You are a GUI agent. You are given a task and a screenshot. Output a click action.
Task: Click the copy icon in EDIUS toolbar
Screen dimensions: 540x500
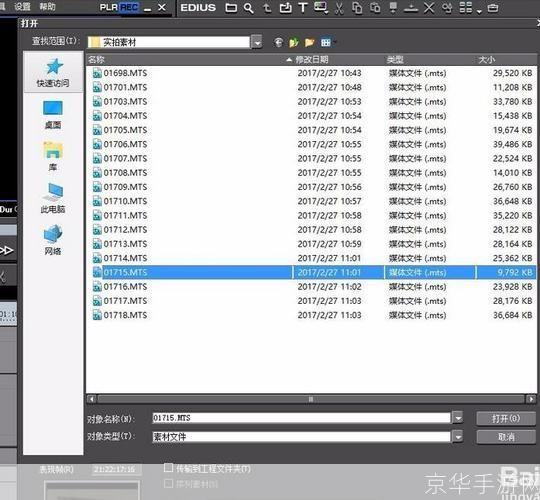coord(357,8)
